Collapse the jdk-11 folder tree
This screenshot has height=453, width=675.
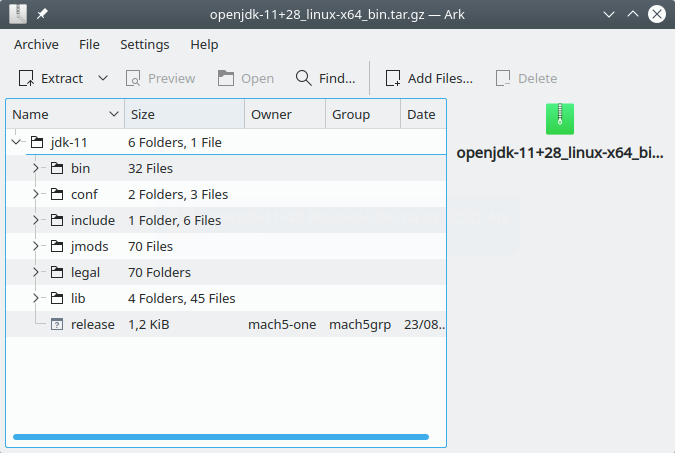(16, 142)
